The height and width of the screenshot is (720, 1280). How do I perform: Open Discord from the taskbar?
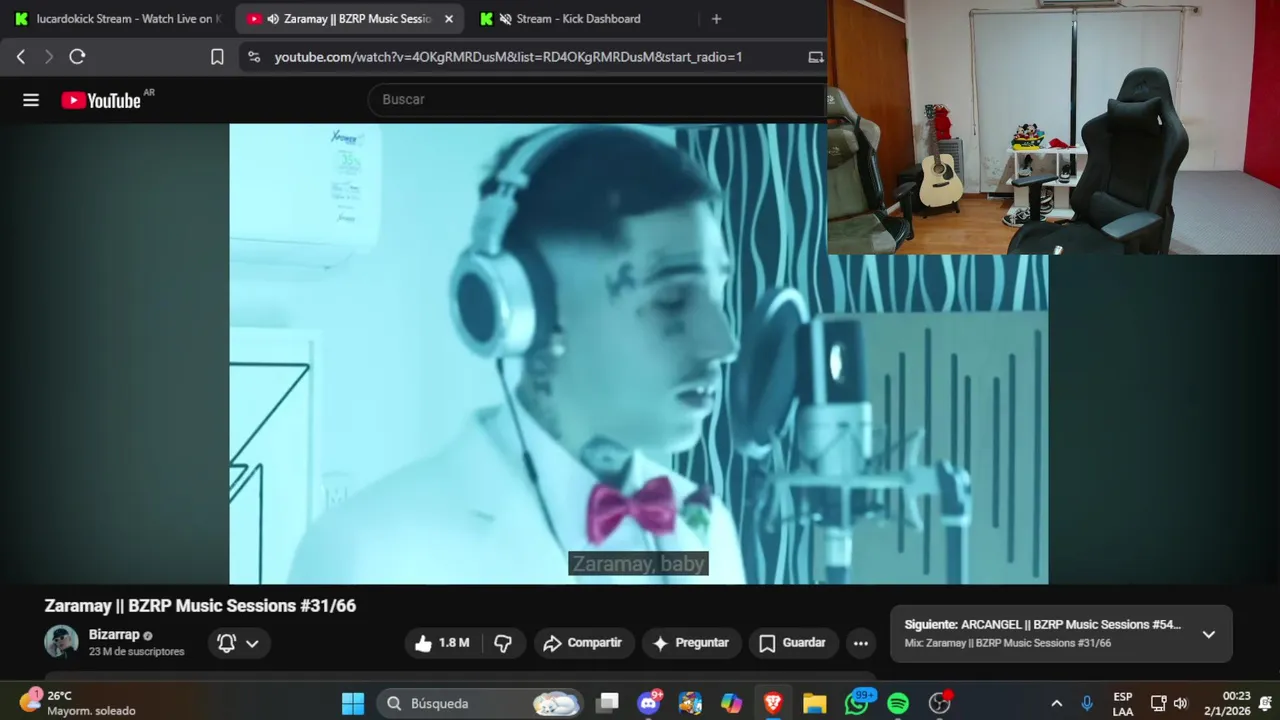(649, 704)
